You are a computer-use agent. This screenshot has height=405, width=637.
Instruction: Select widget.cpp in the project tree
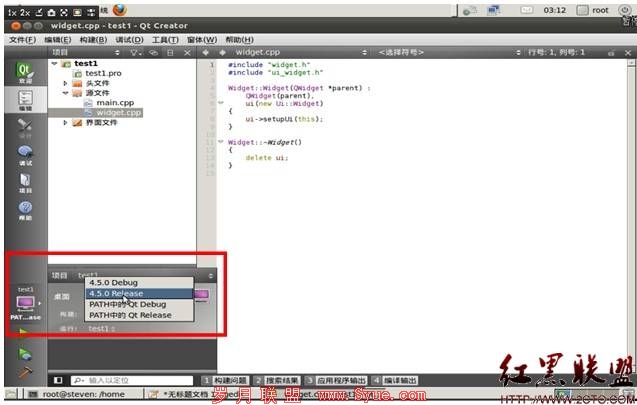point(119,113)
